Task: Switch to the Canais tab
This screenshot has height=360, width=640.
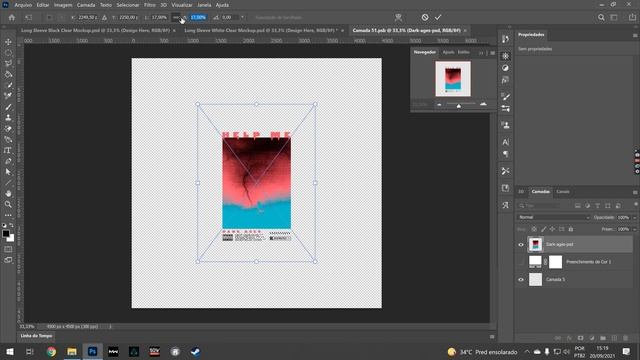Action: tap(563, 192)
